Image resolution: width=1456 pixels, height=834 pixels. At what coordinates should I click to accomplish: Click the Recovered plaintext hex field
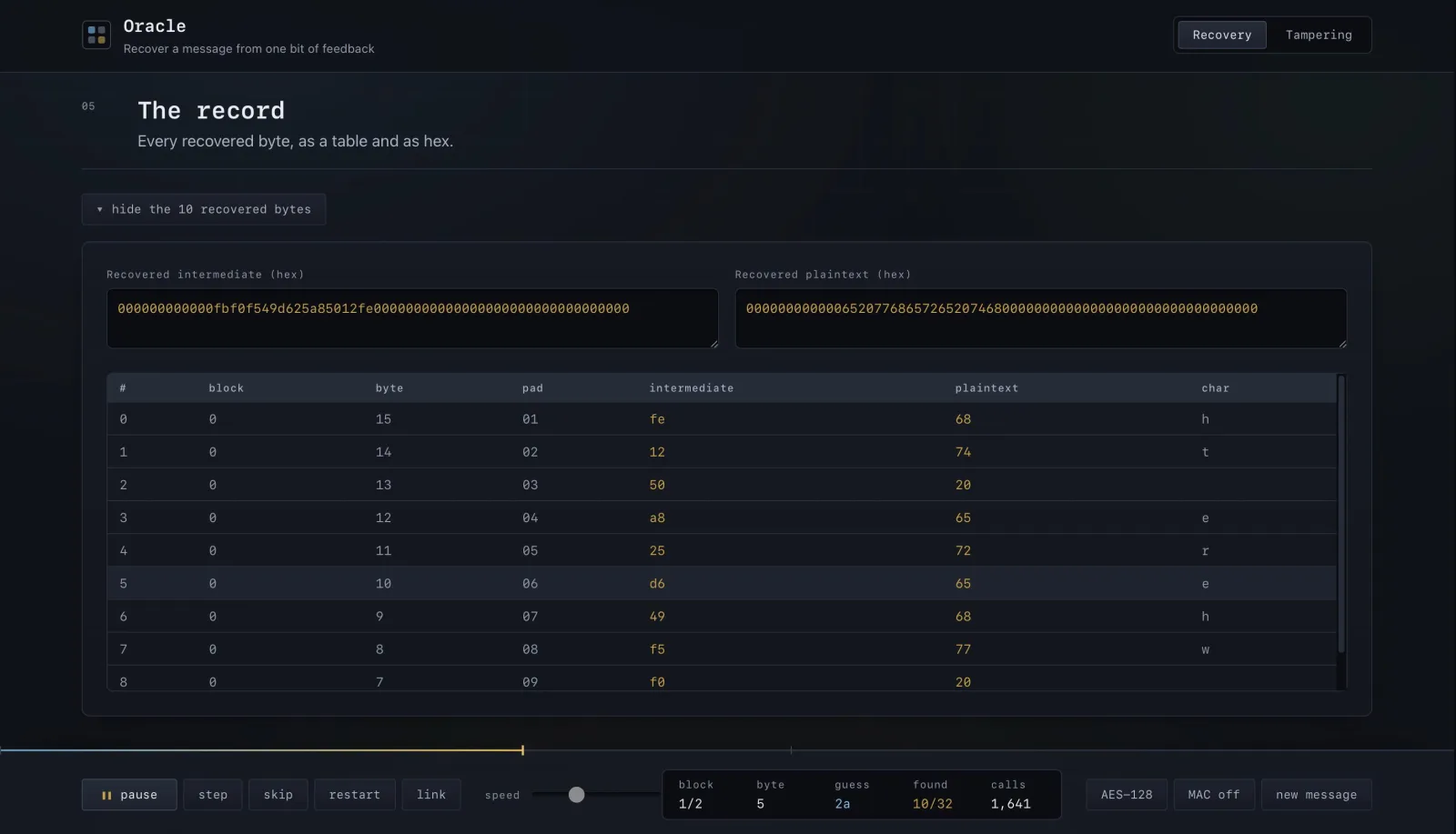pyautogui.click(x=1041, y=318)
